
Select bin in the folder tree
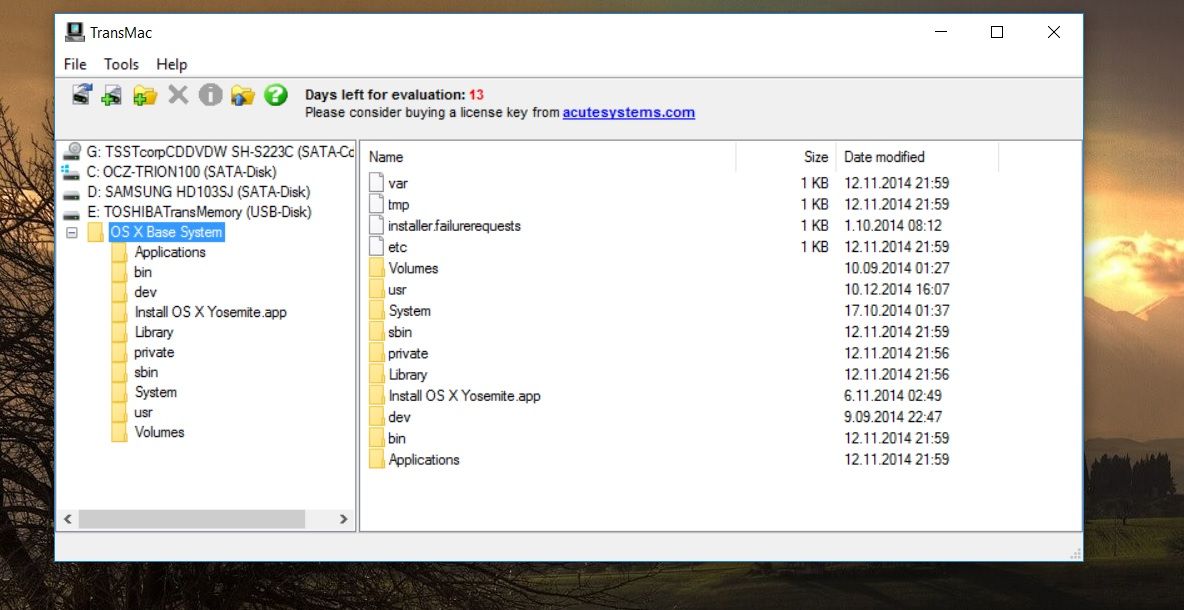point(143,272)
